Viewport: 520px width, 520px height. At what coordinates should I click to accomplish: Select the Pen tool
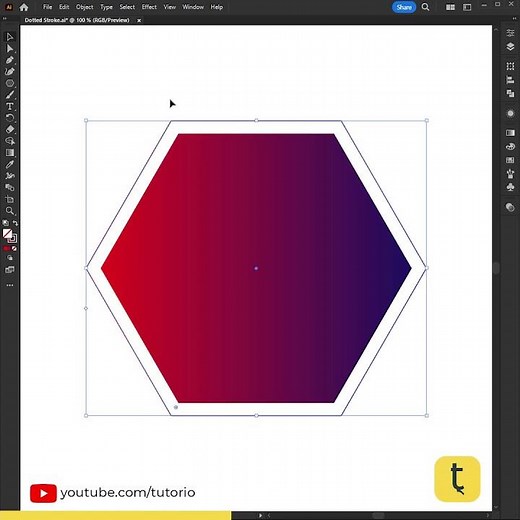tap(9, 60)
